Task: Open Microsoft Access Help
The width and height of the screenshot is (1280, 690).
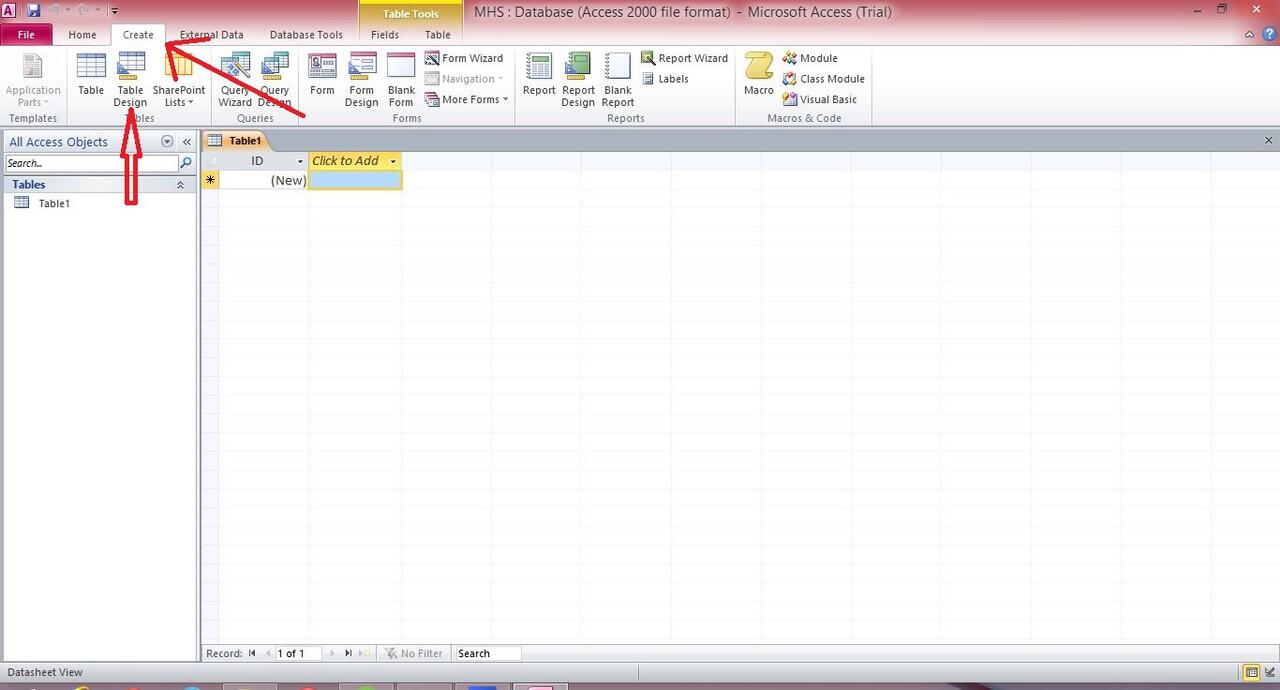Action: pyautogui.click(x=1269, y=35)
